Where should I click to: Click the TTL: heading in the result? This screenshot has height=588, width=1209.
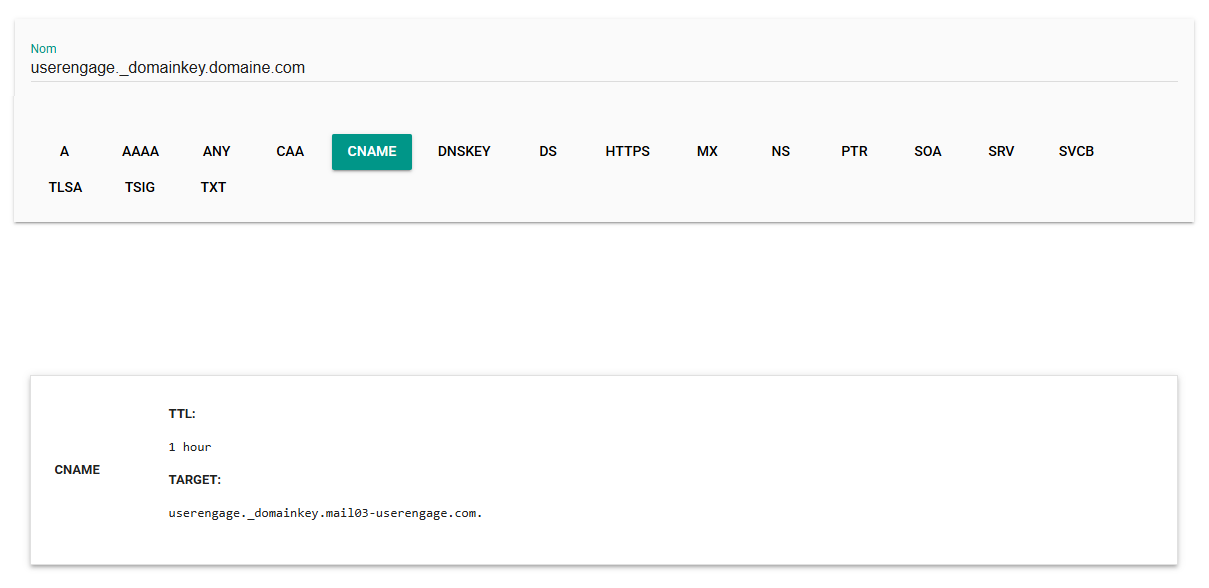182,414
